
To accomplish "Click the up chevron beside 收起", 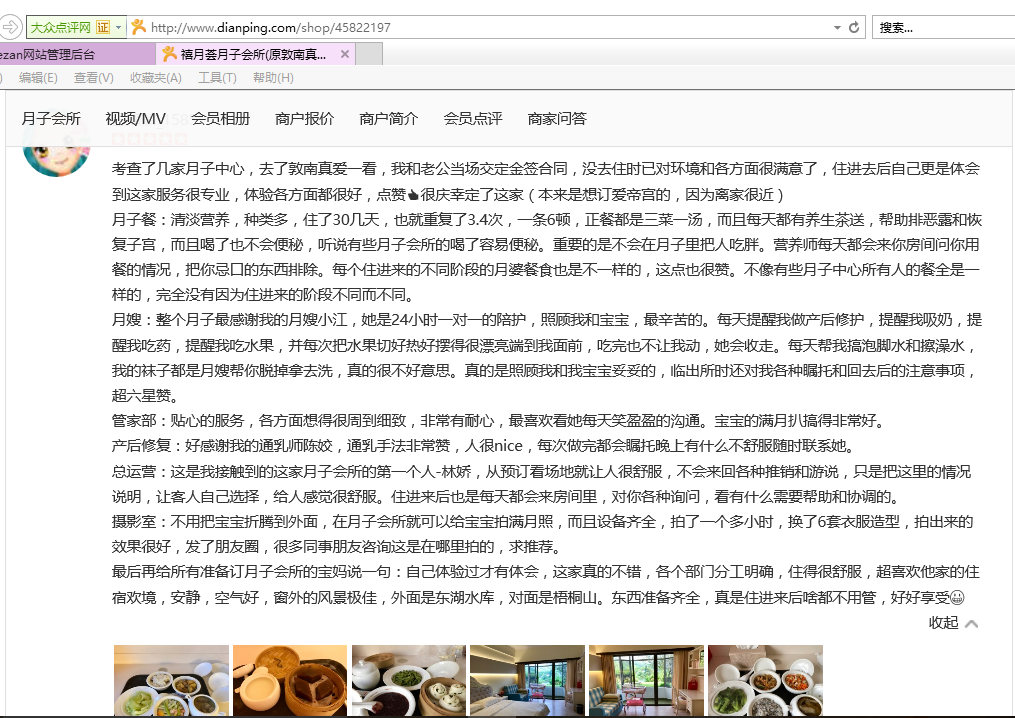I will coord(970,623).
